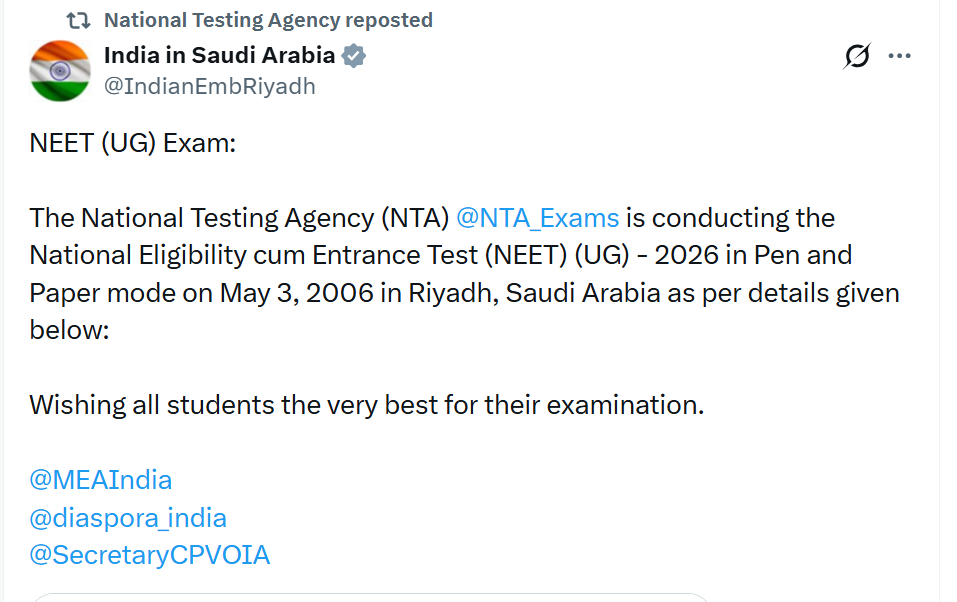Open the @diaspora_india mention
The width and height of the screenshot is (957, 602).
(x=128, y=518)
